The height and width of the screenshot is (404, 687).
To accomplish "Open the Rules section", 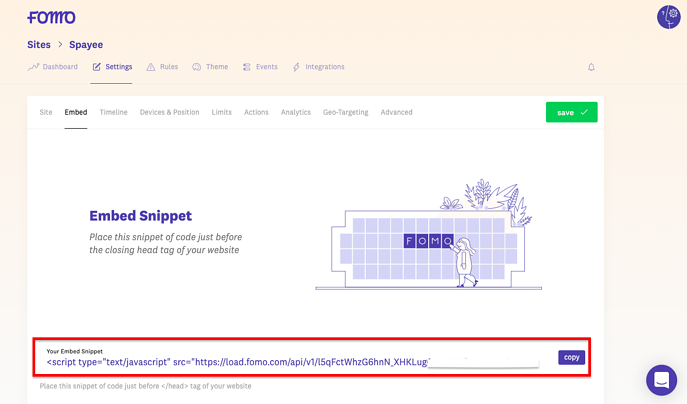I will [162, 67].
